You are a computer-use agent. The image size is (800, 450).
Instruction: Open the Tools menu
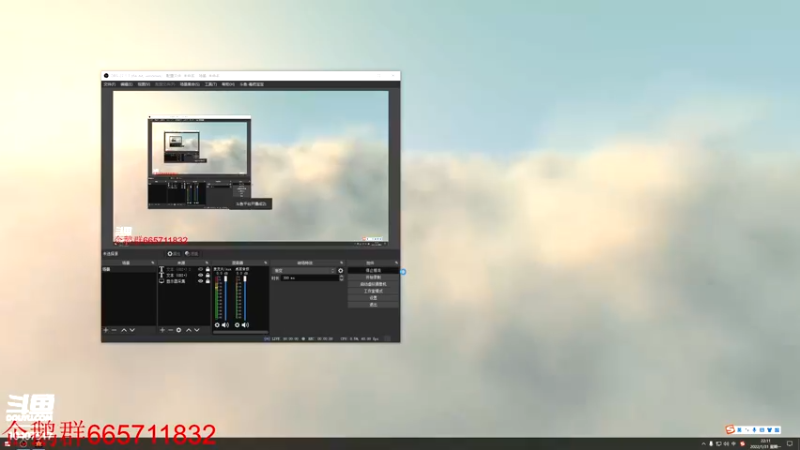click(x=211, y=84)
